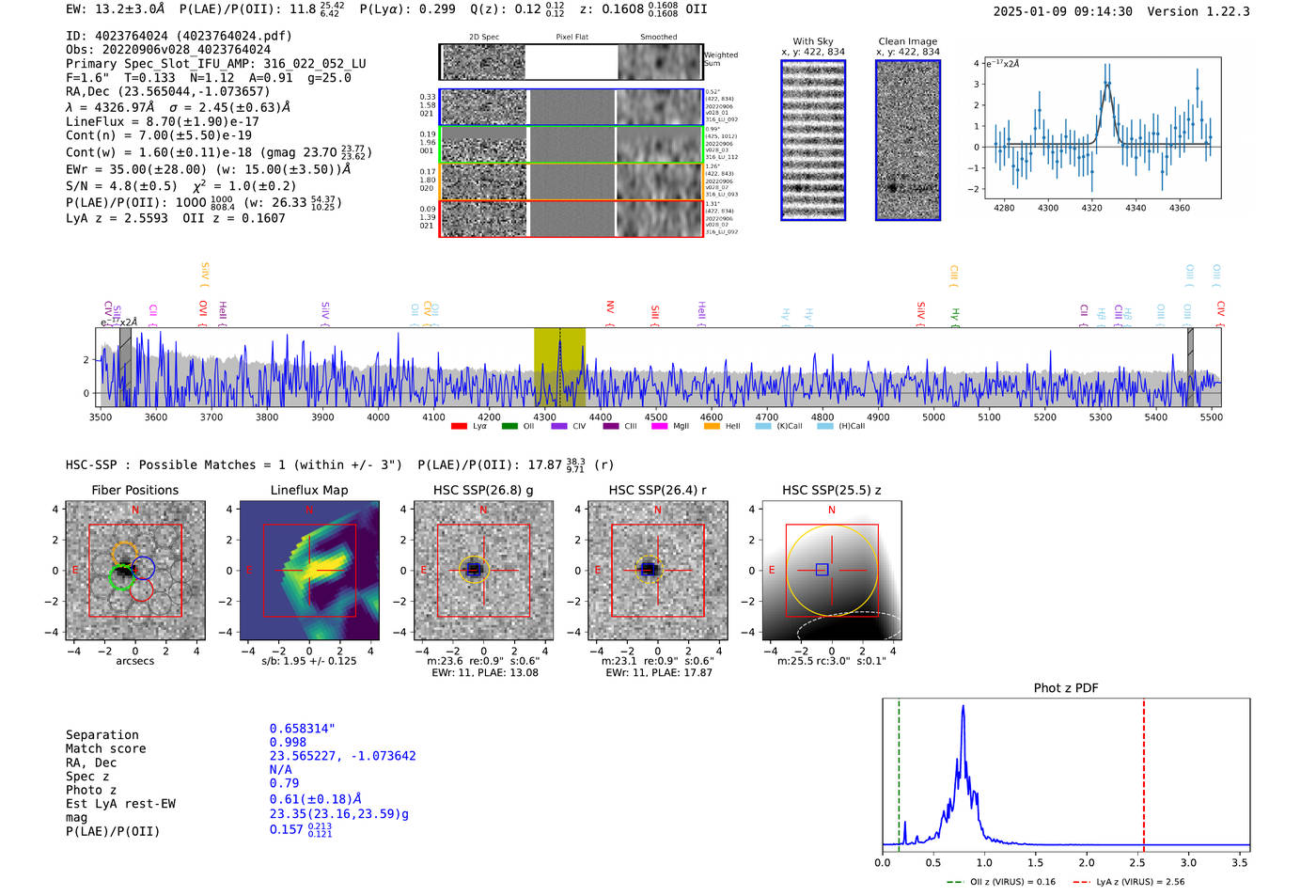This screenshot has height=896, width=1316.
Task: Open the HSC SSP(26.4) r image
Action: click(657, 571)
